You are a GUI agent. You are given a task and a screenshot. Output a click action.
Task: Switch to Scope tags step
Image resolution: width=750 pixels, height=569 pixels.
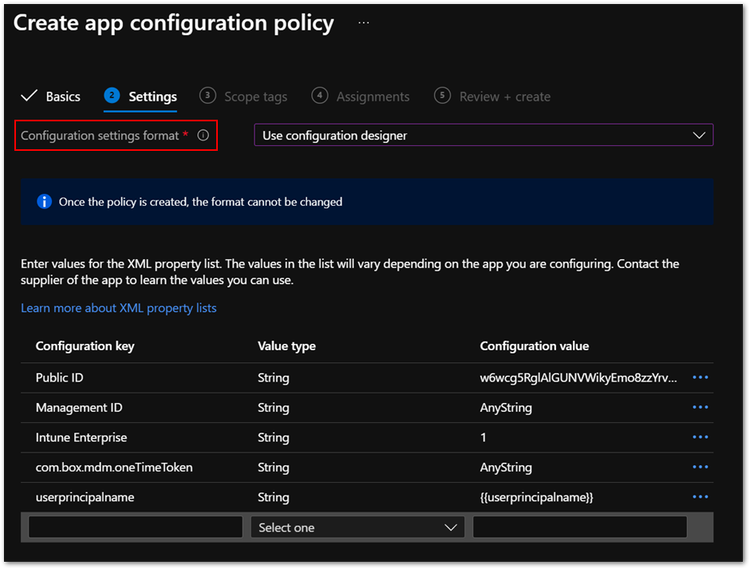243,97
